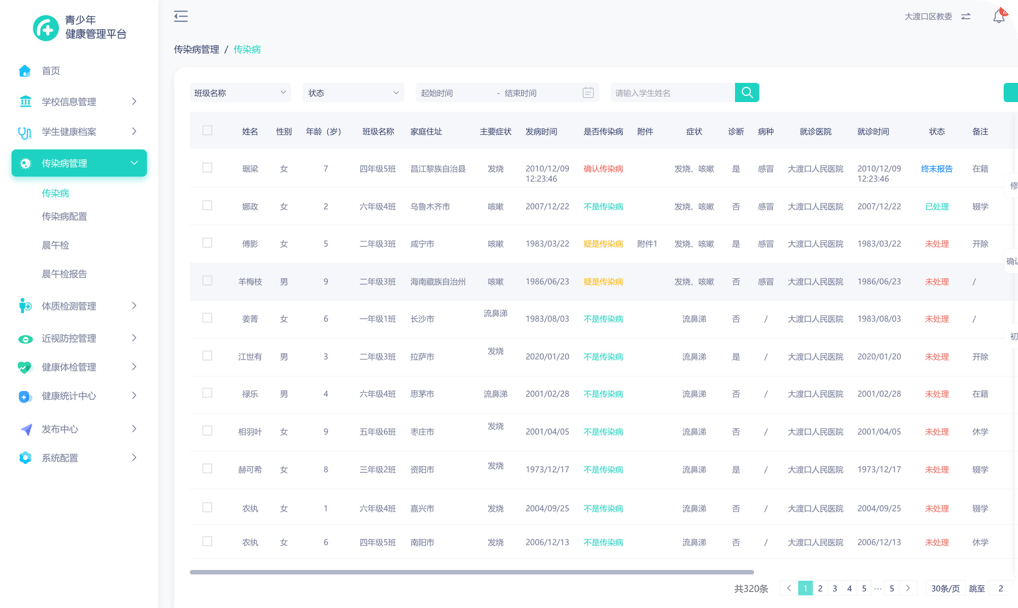Click the 学生健康档案 stethoscope icon

(x=25, y=132)
